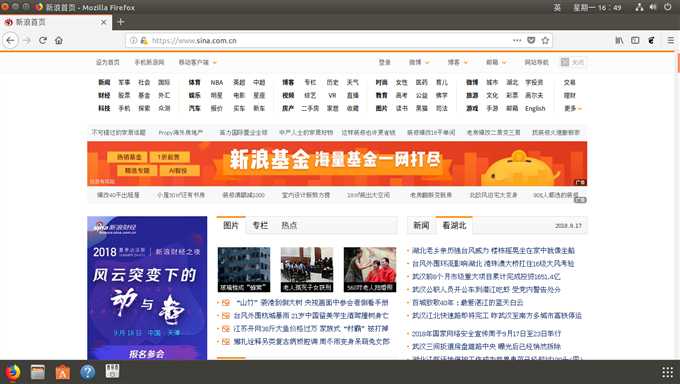The height and width of the screenshot is (384, 680).
Task: Click the 英 input method indicator
Action: click(x=557, y=7)
